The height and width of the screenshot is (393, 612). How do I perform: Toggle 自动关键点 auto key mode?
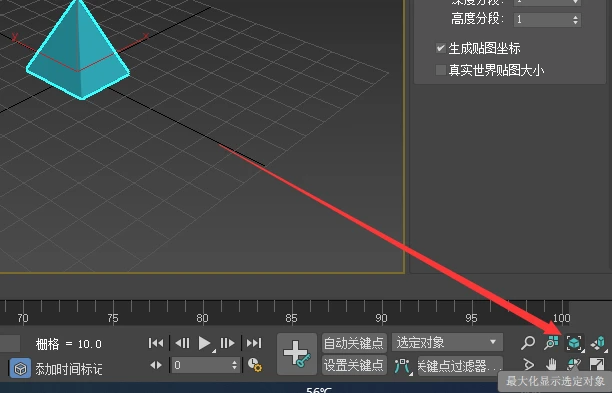pyautogui.click(x=354, y=343)
